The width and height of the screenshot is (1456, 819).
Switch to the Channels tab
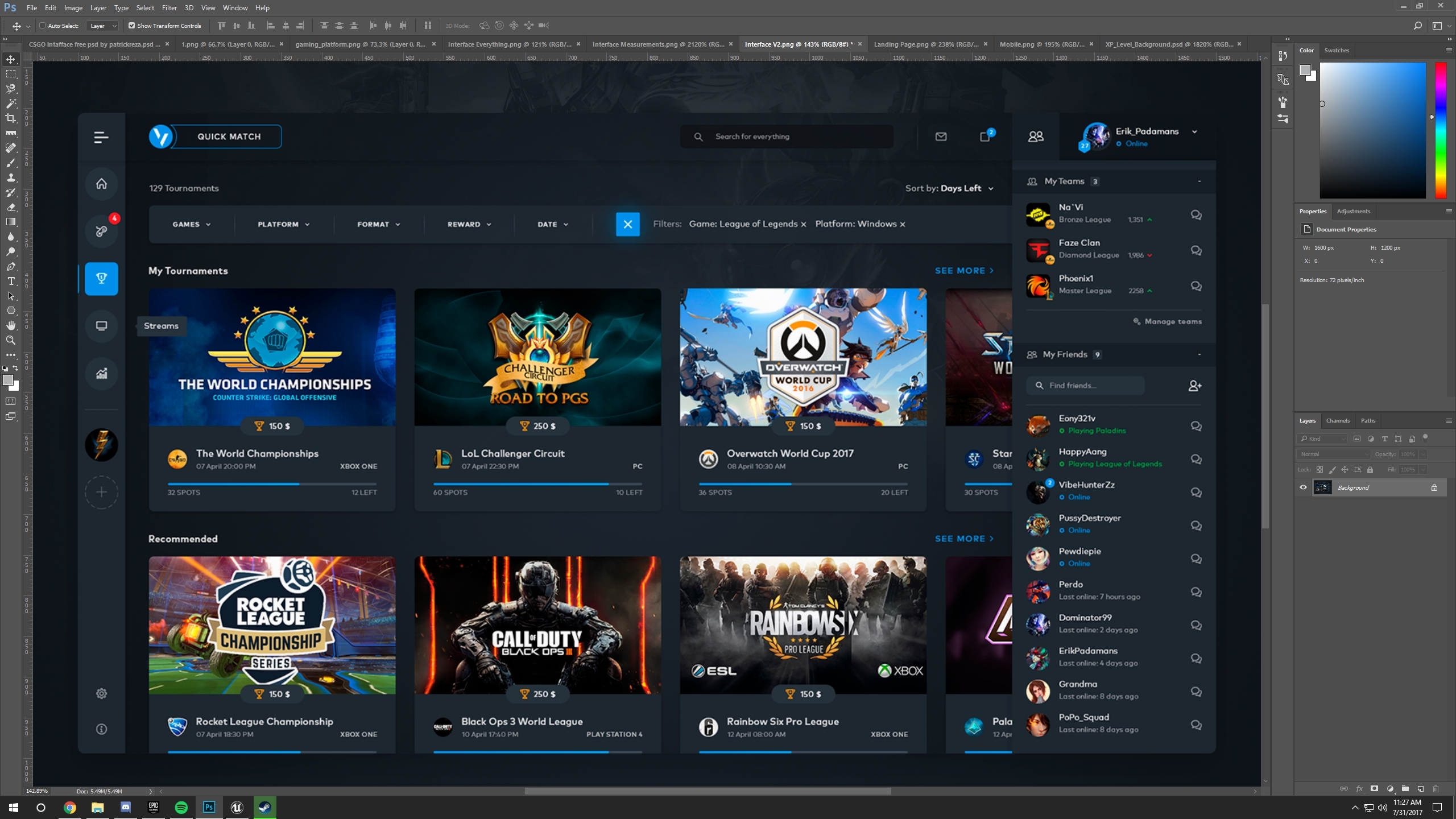click(x=1338, y=420)
